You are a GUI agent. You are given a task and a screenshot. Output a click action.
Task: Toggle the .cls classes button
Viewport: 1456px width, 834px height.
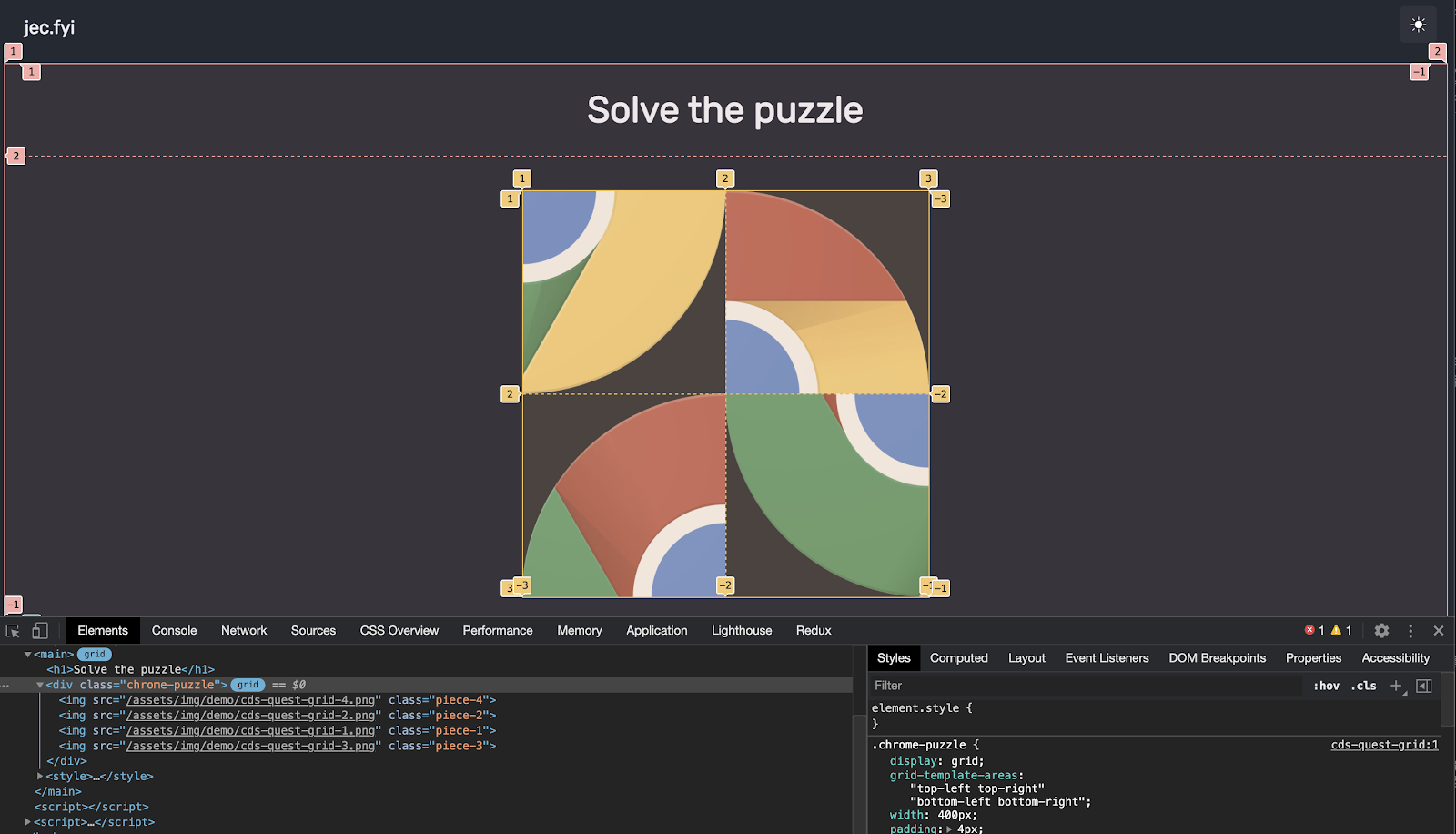(1363, 686)
